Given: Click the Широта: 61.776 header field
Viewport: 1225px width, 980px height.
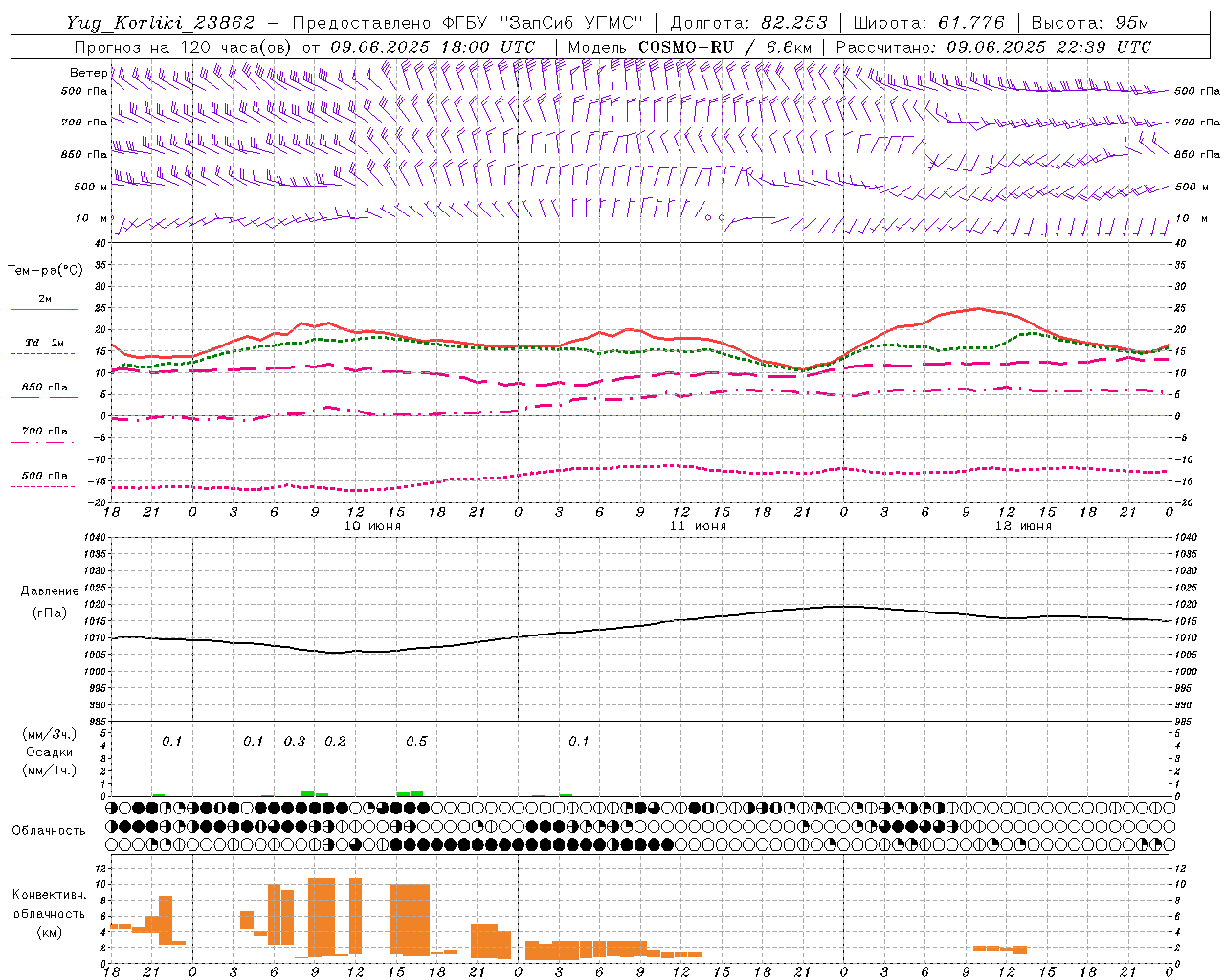Looking at the screenshot, I should click(928, 23).
